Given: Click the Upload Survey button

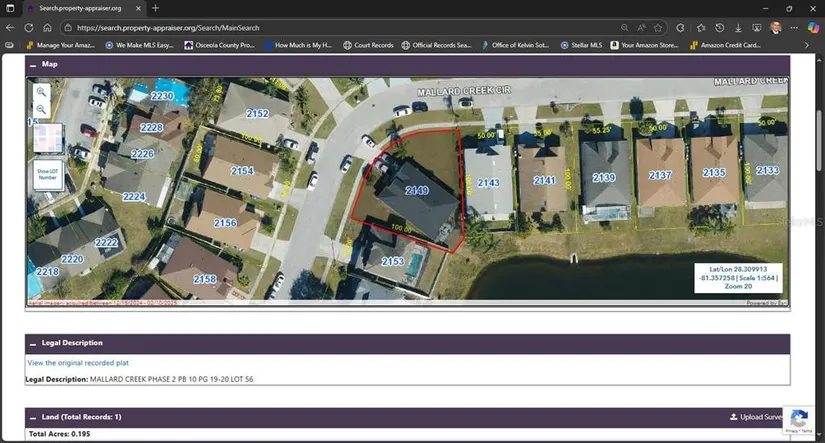Looking at the screenshot, I should [755, 417].
